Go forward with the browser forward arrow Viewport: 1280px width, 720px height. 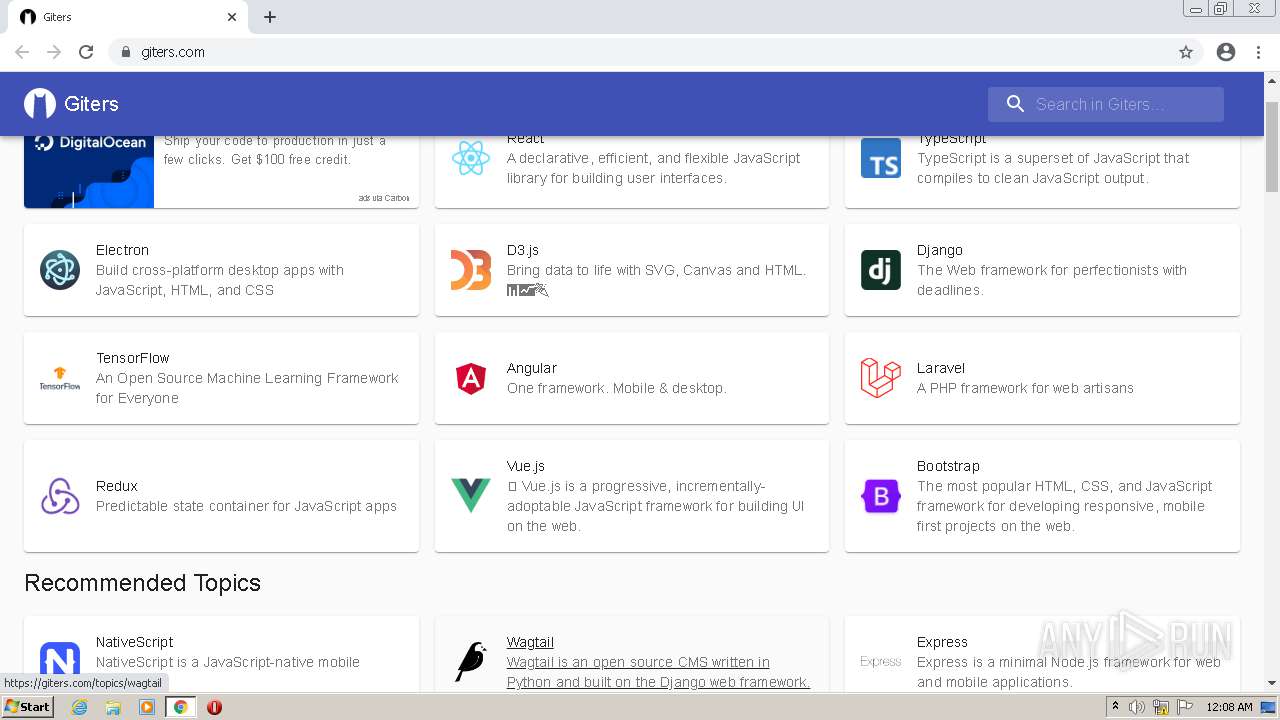(x=54, y=52)
